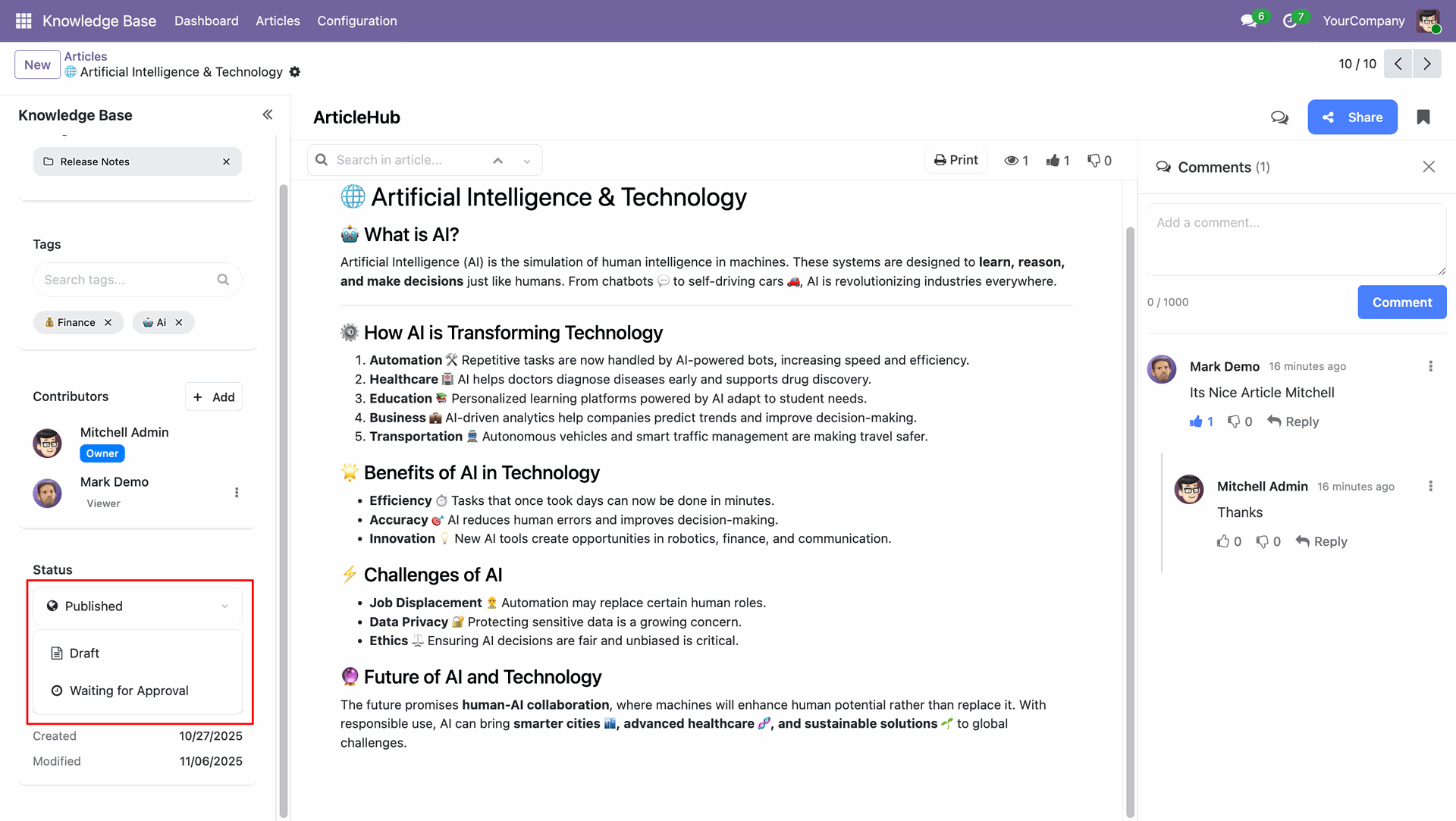Open the discussion comments icon beside Share
This screenshot has width=1456, height=821.
click(1279, 118)
